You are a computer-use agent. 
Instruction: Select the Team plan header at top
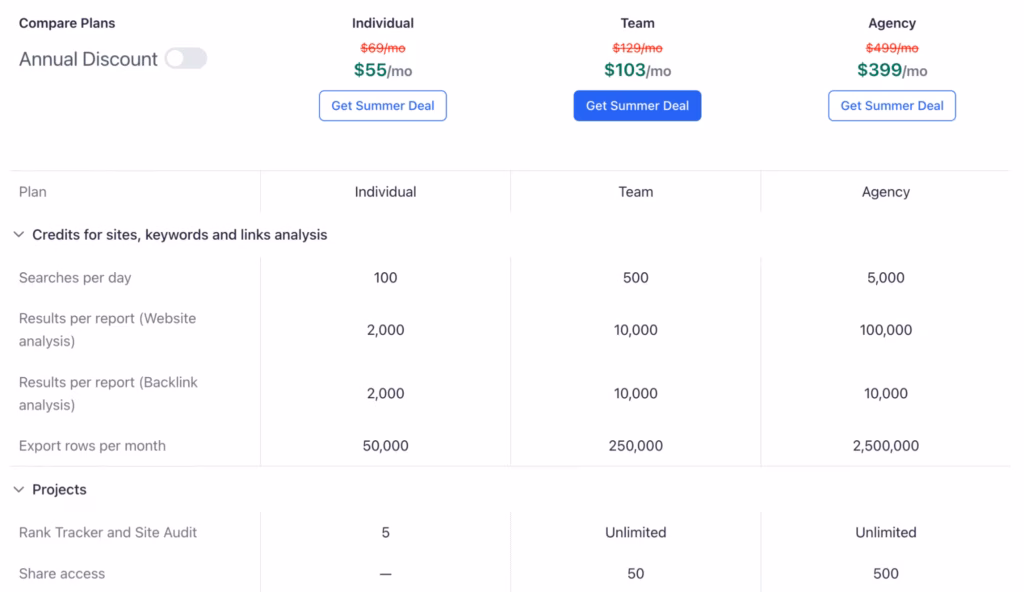tap(637, 23)
